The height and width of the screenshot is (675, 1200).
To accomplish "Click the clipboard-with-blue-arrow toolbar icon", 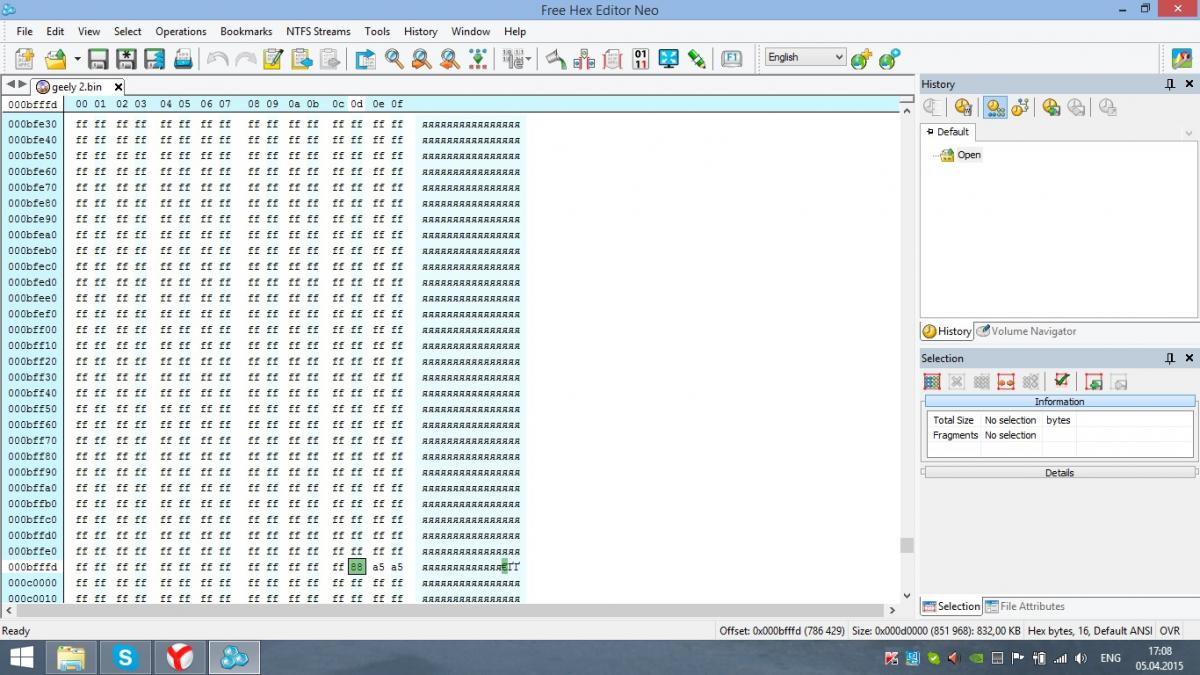I will pyautogui.click(x=301, y=59).
